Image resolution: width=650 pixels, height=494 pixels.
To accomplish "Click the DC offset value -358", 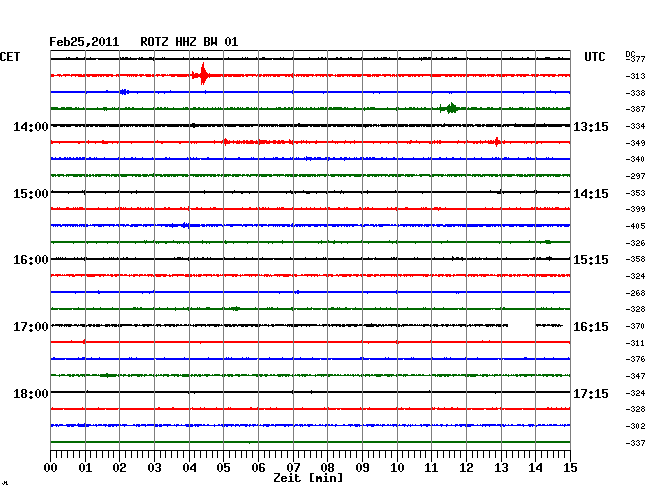I will point(635,259).
